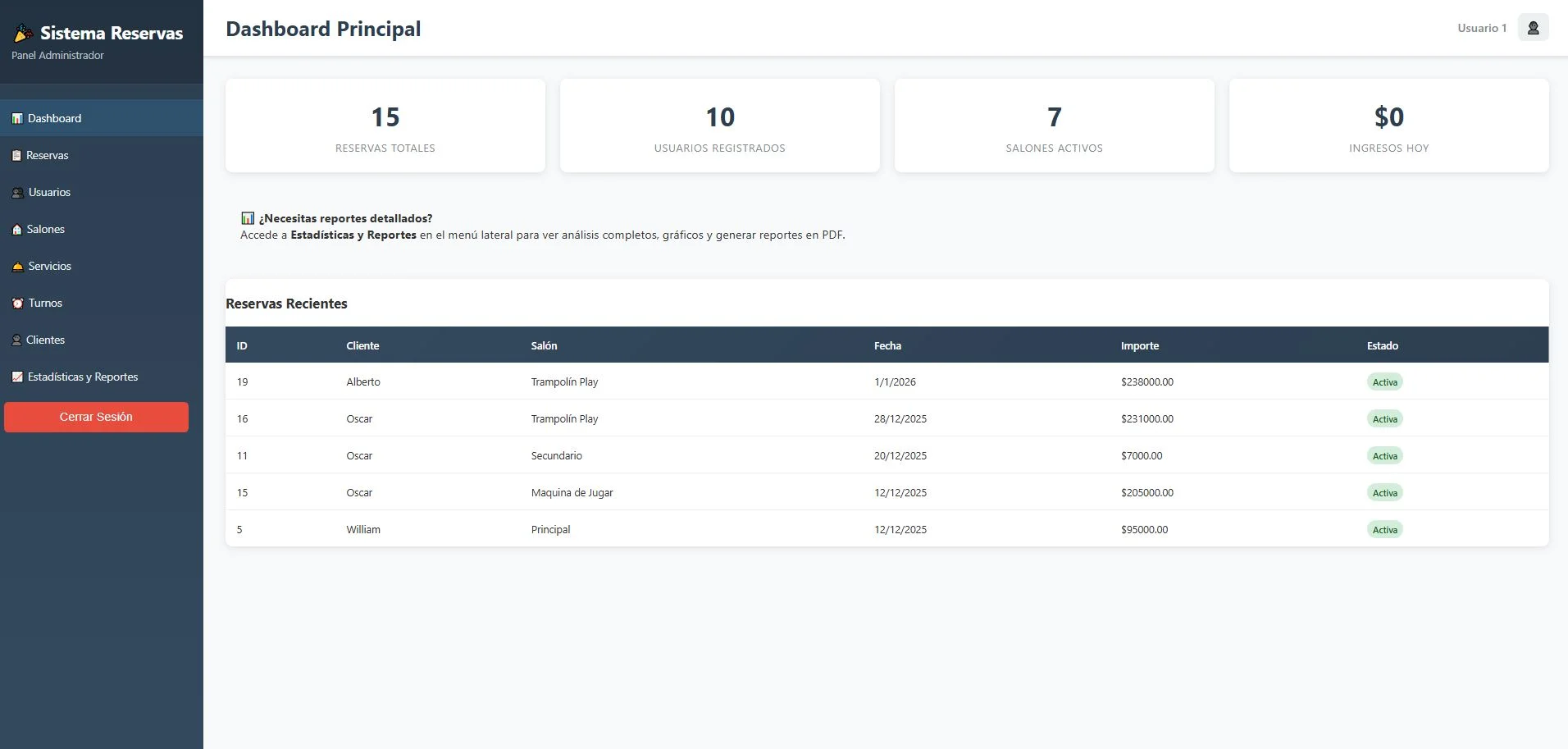Click the Usuarios Registrados stat card
This screenshot has width=1568, height=749.
coord(719,125)
